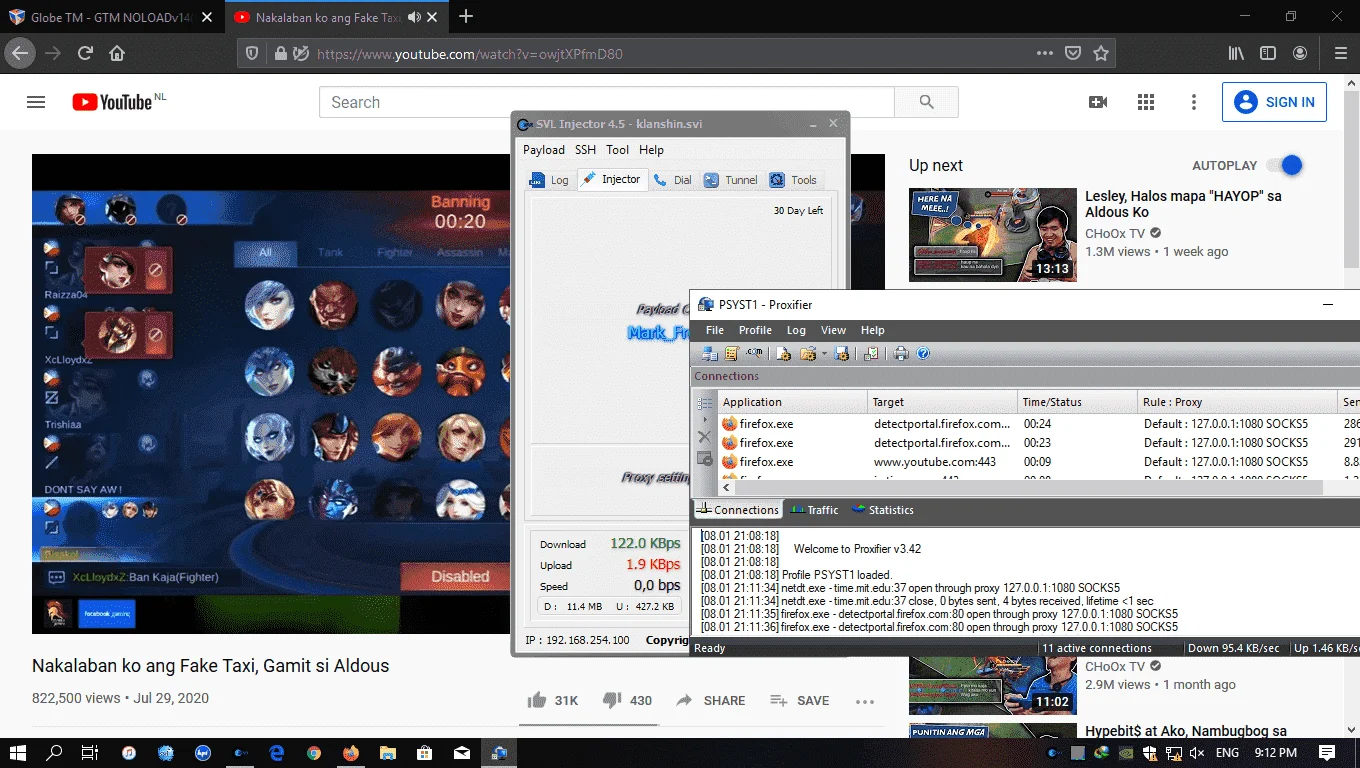This screenshot has height=768, width=1360.
Task: Sort by Time/Status column header
Action: [1078, 402]
